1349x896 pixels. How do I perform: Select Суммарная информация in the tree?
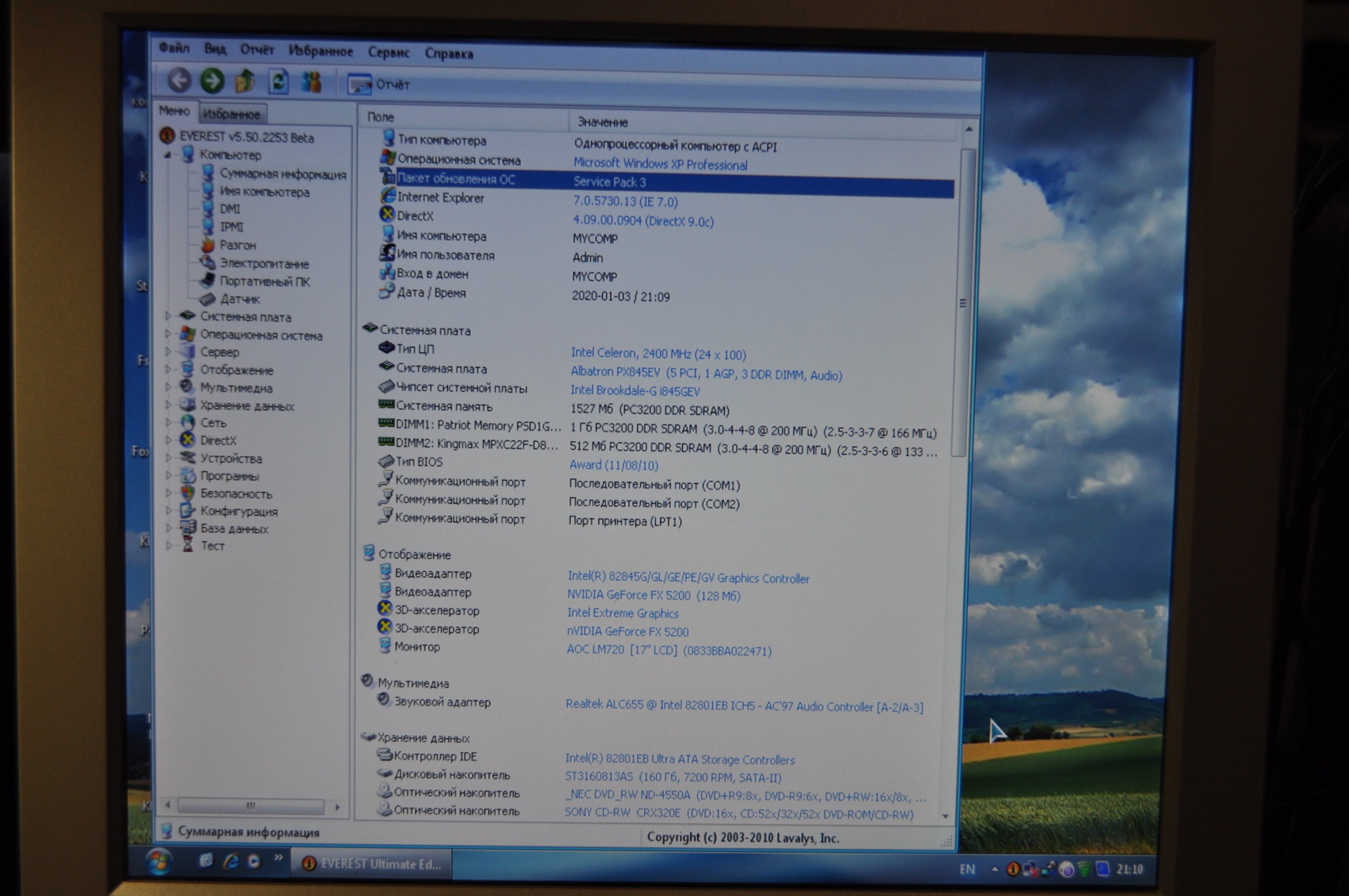tap(284, 174)
